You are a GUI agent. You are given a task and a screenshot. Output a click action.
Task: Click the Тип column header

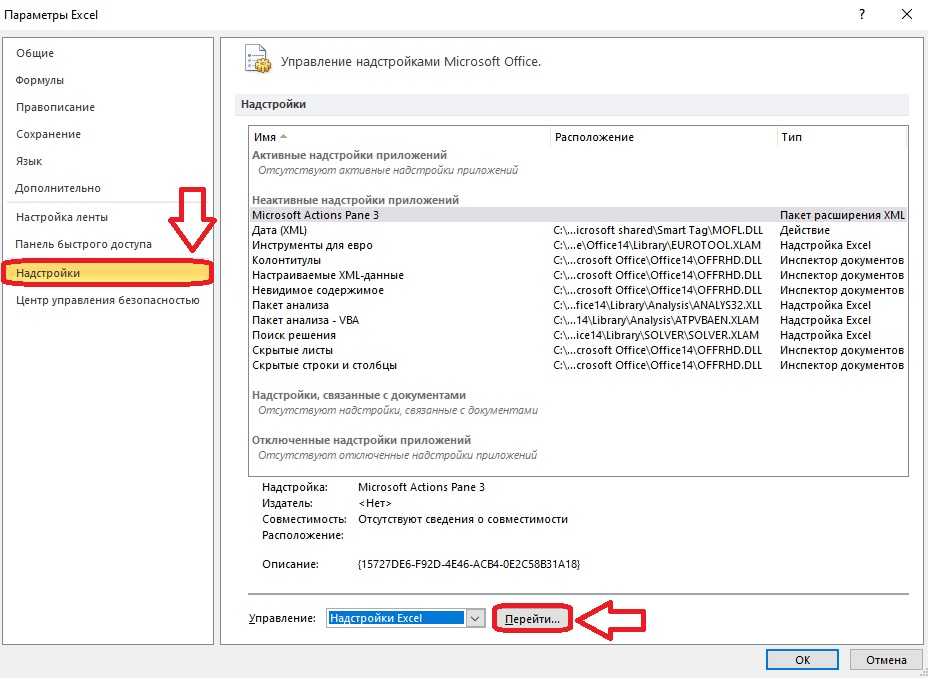pyautogui.click(x=791, y=137)
